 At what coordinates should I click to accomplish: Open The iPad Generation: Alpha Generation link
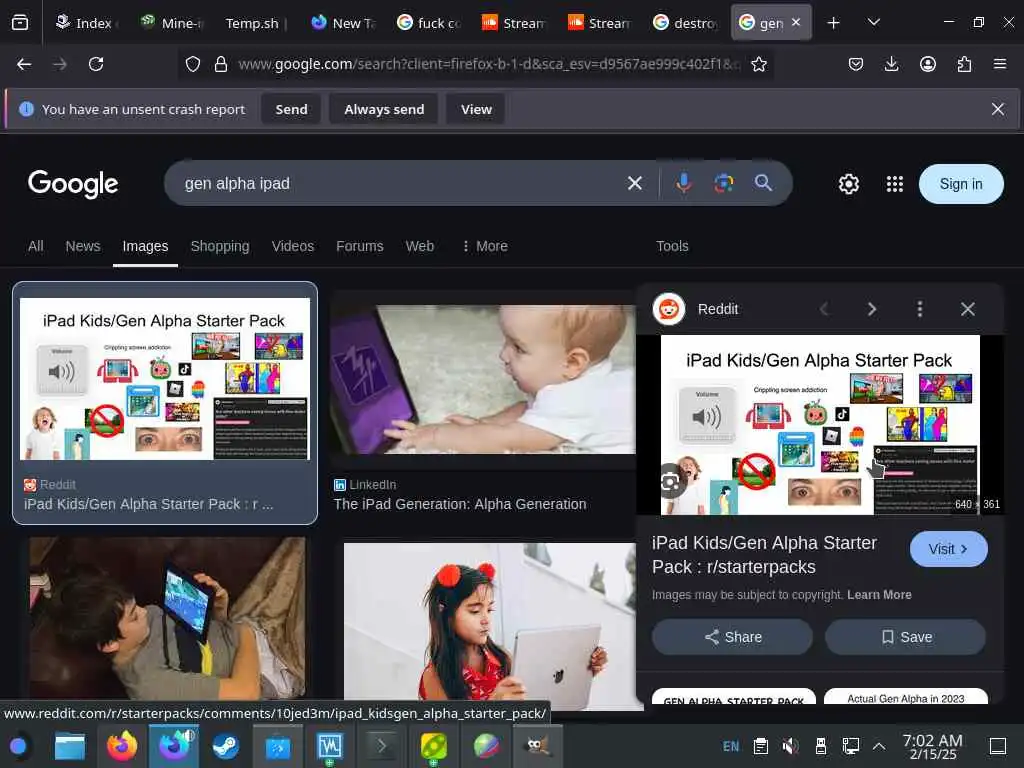coord(460,504)
